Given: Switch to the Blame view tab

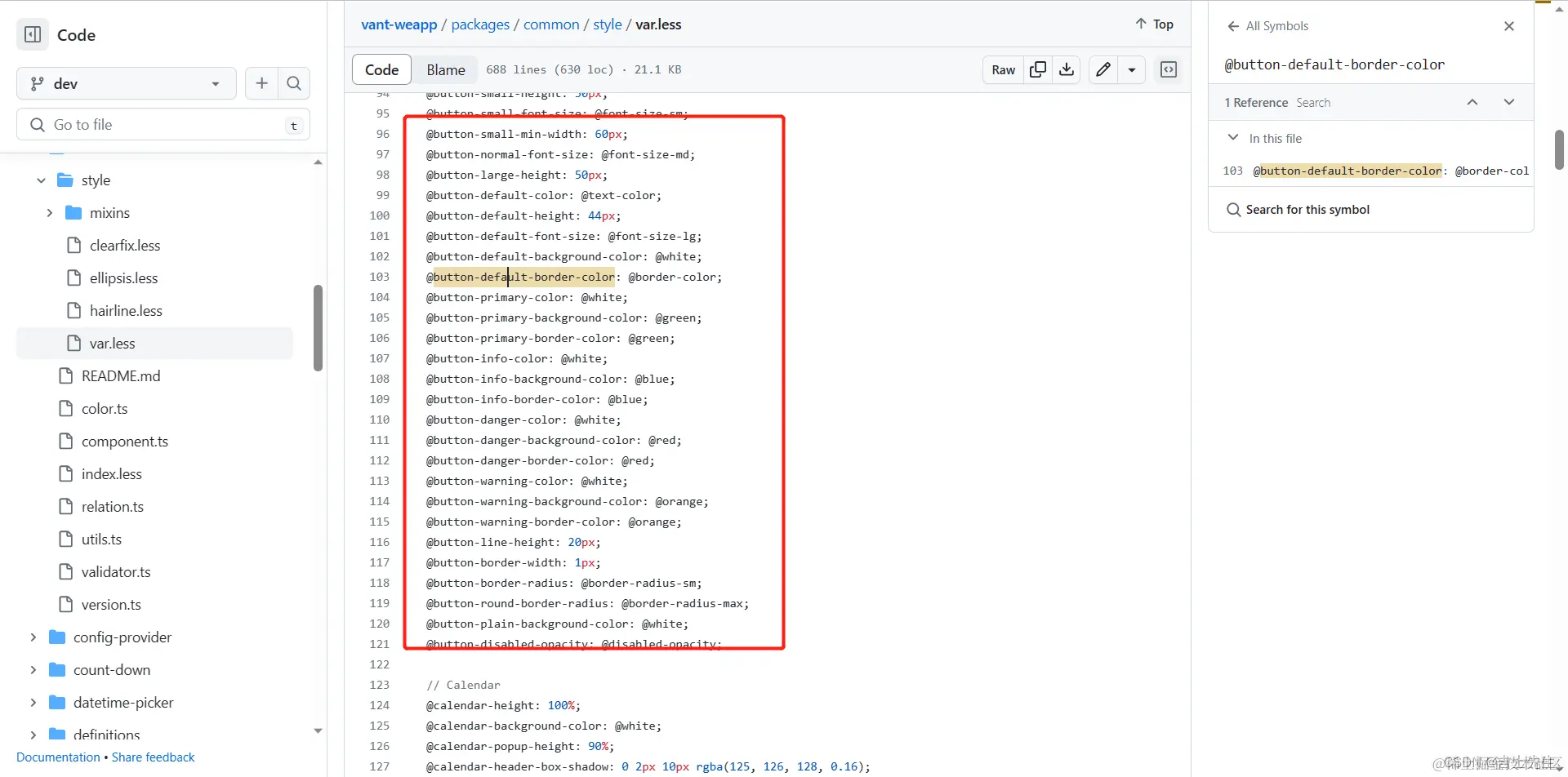Looking at the screenshot, I should (446, 70).
